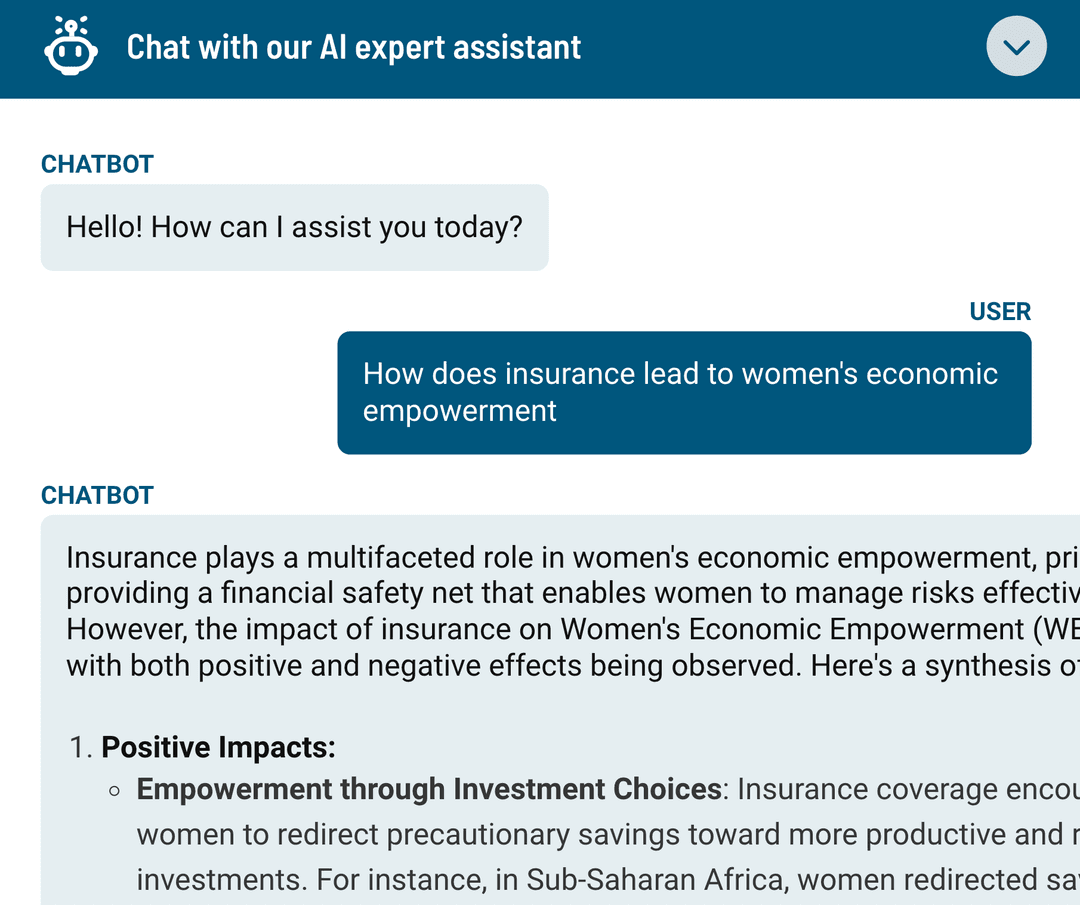Click the chatbot face icon top left
The image size is (1080, 905).
[70, 50]
